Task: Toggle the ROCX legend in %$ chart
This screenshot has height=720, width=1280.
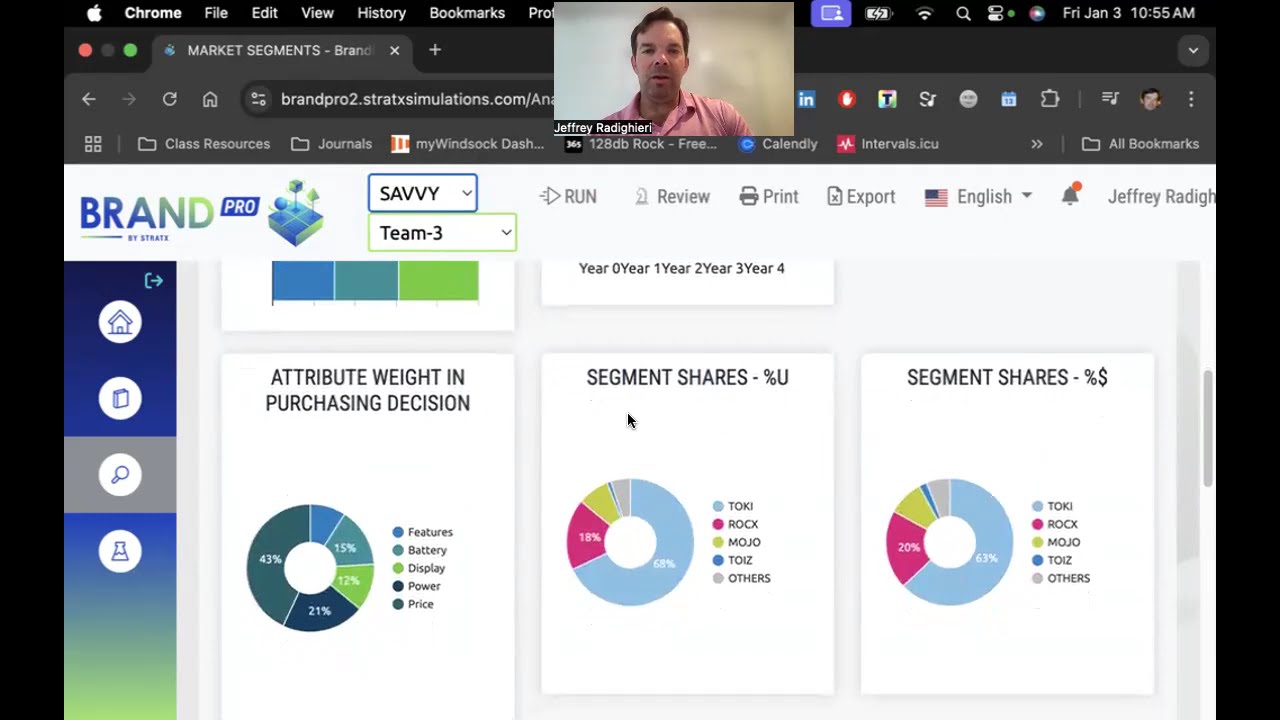Action: 1055,524
